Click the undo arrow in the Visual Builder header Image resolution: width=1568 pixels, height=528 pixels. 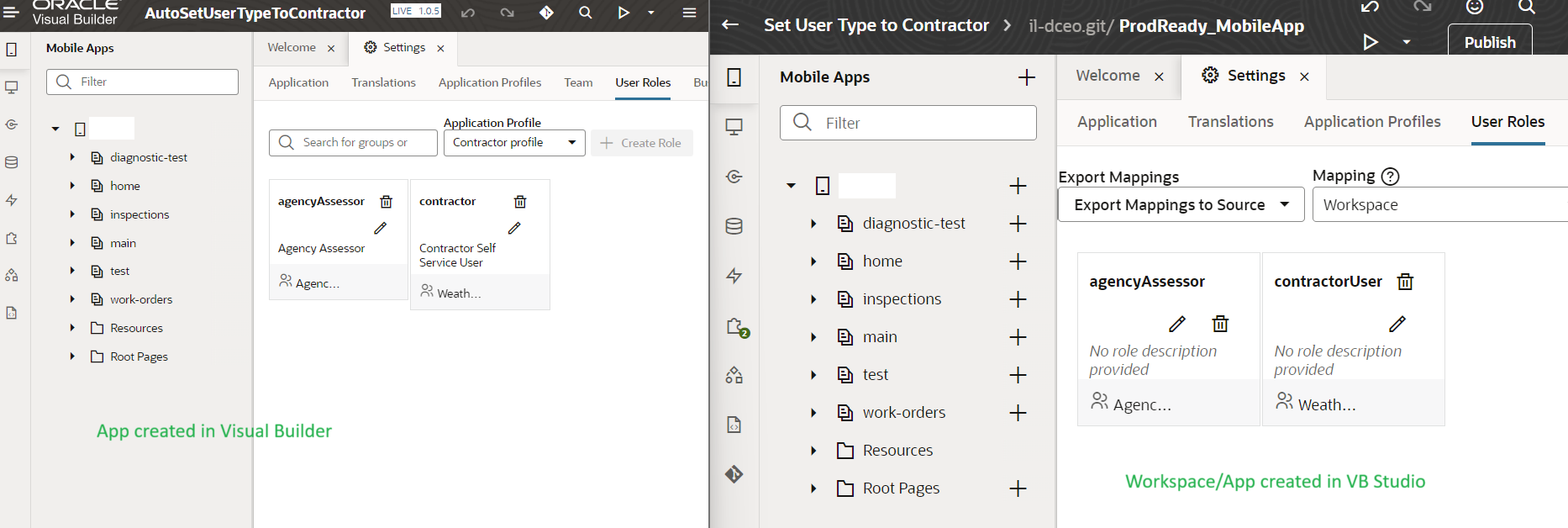tap(468, 13)
